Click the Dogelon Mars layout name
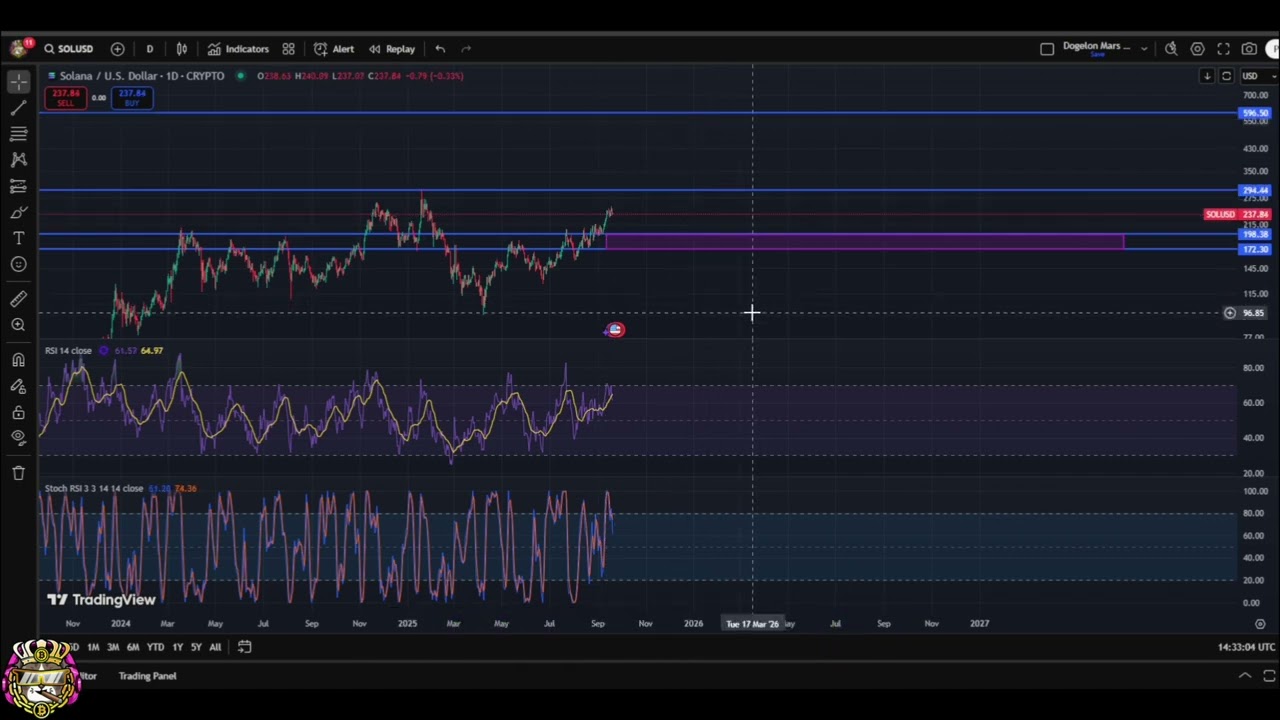1280x720 pixels. [x=1097, y=48]
